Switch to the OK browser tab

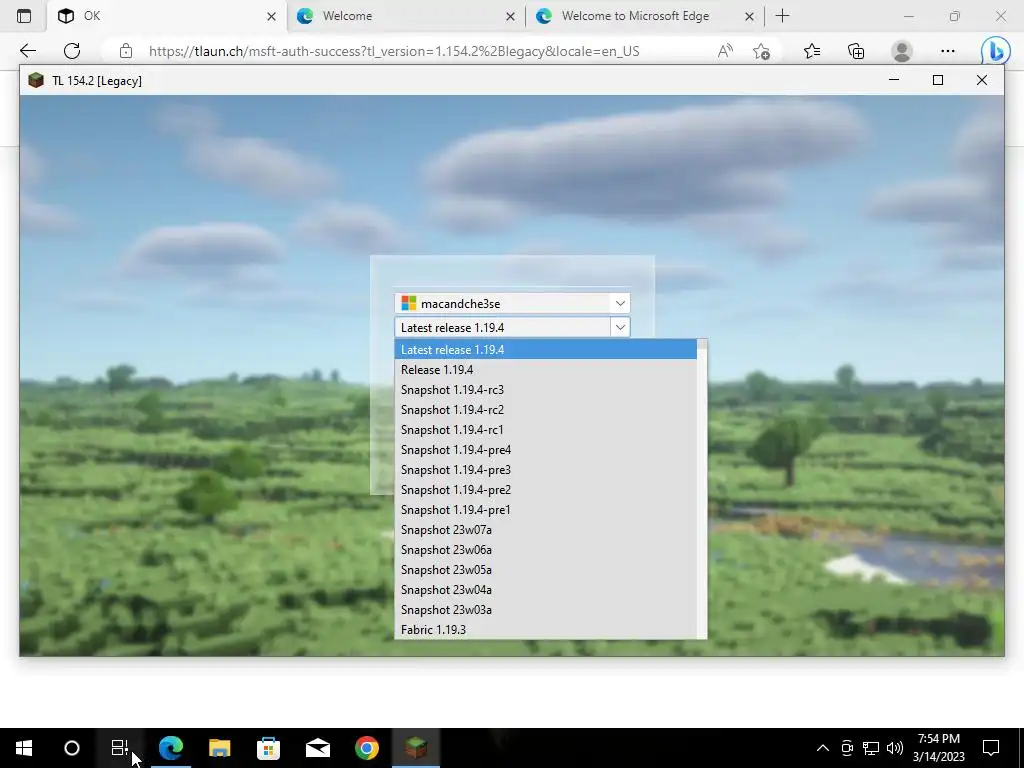(x=167, y=16)
